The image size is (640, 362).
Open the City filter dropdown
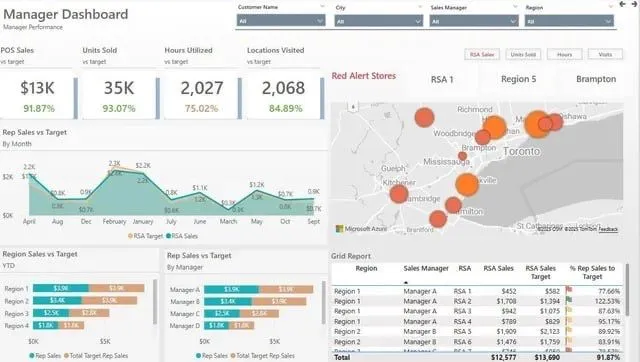point(378,21)
